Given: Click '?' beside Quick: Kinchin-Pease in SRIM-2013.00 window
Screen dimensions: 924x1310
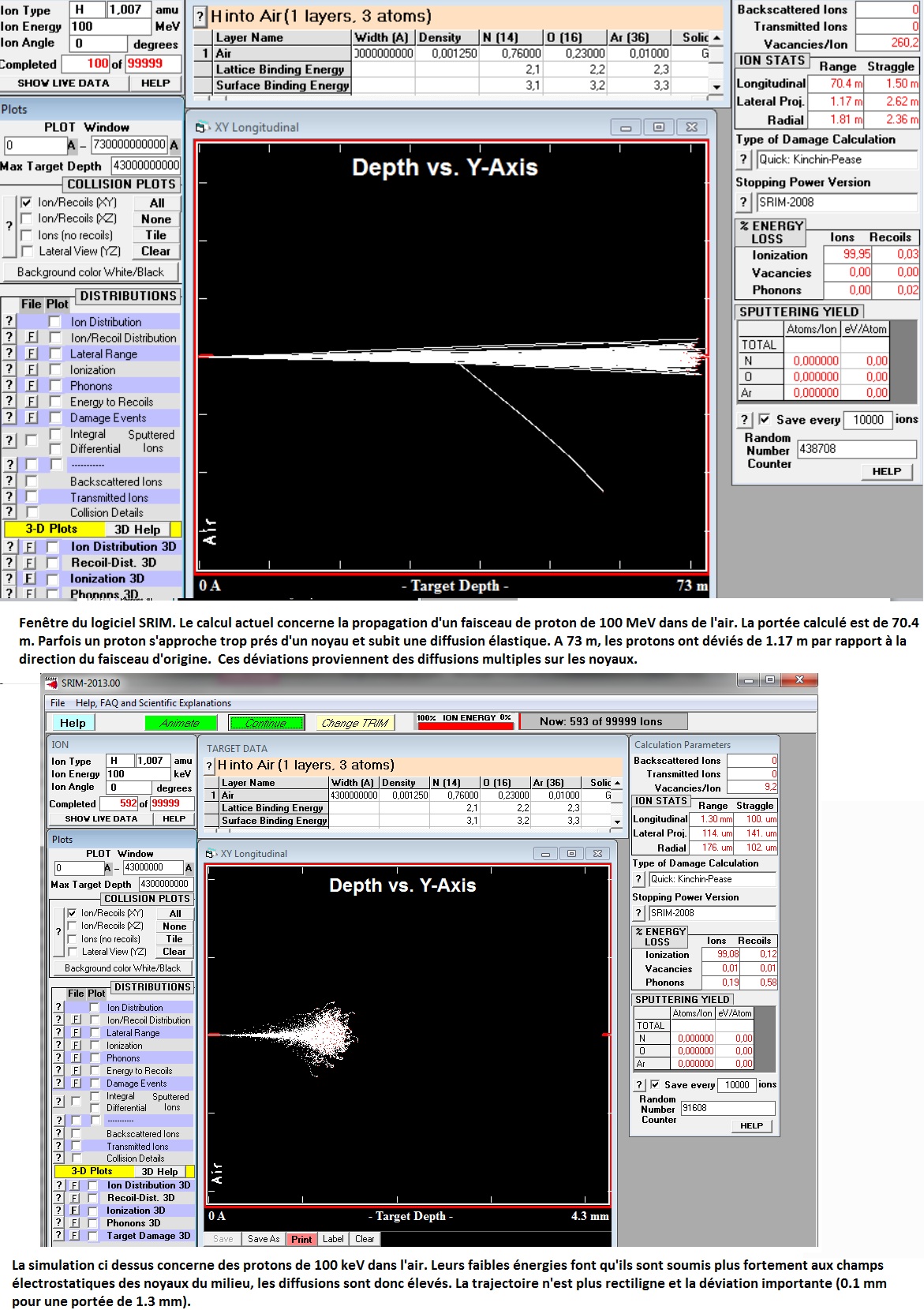Looking at the screenshot, I should pyautogui.click(x=639, y=879).
